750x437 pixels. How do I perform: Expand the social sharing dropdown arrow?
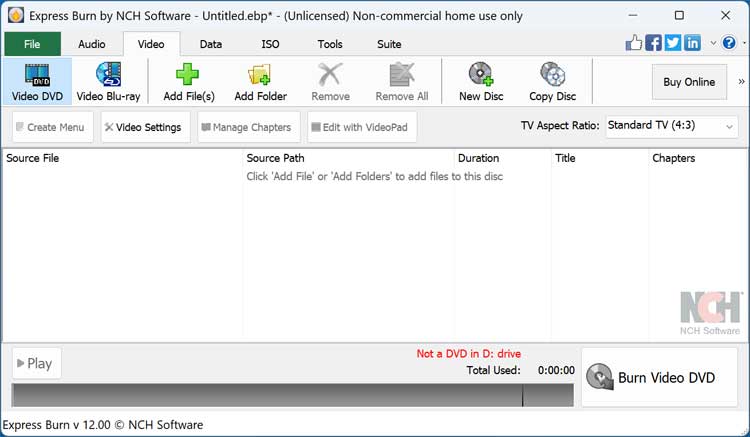click(713, 43)
